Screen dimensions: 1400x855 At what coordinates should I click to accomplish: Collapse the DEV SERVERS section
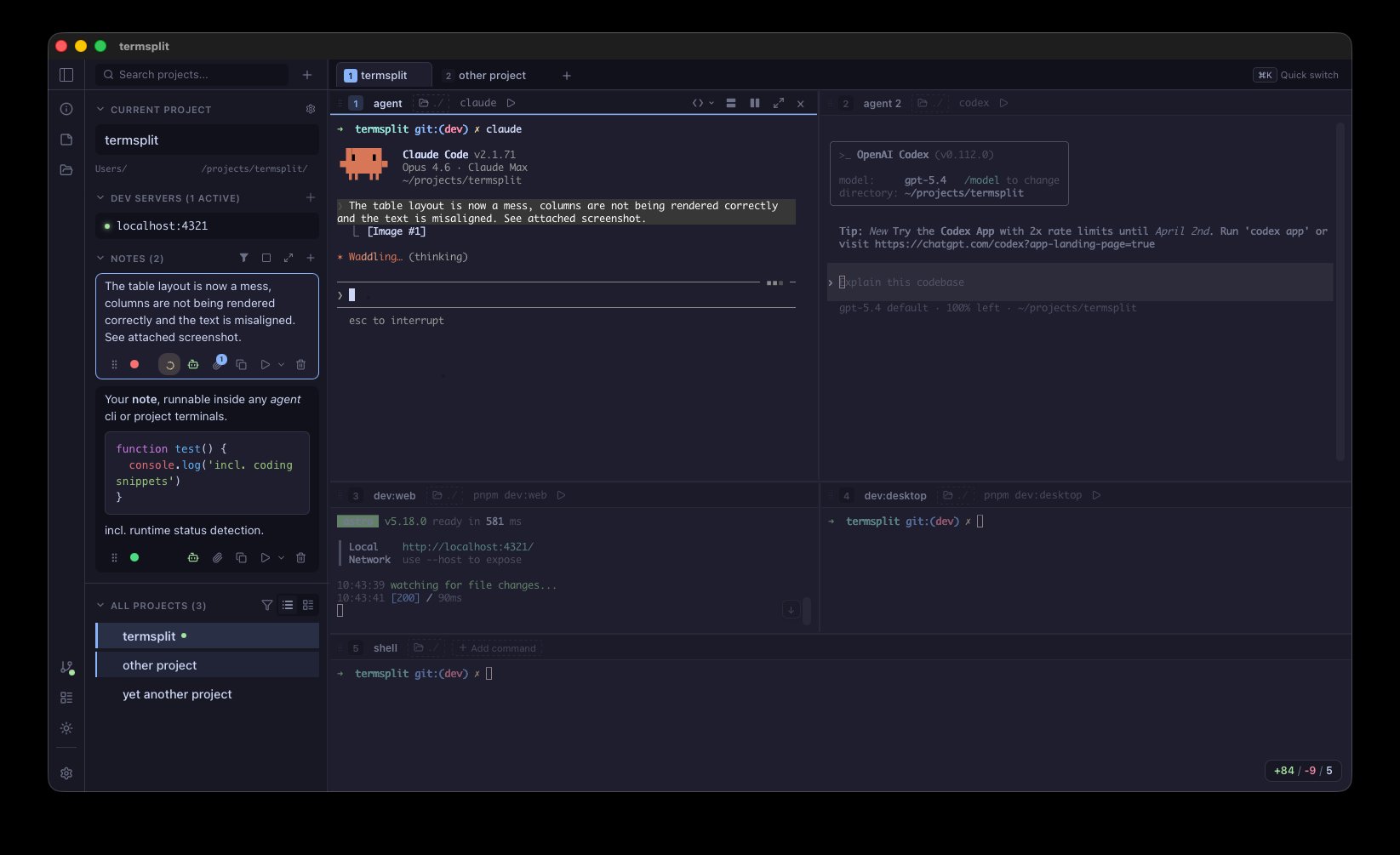(x=100, y=197)
